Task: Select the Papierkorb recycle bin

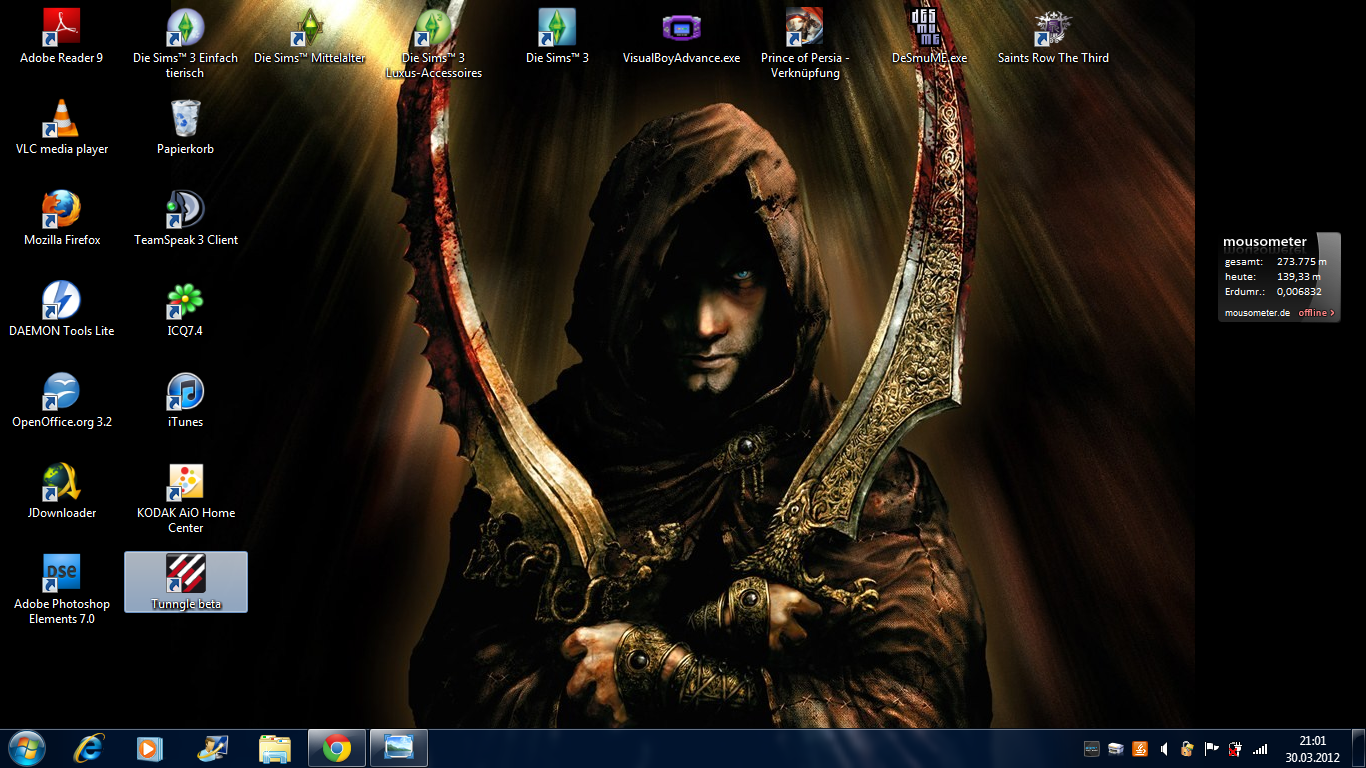Action: click(x=186, y=126)
